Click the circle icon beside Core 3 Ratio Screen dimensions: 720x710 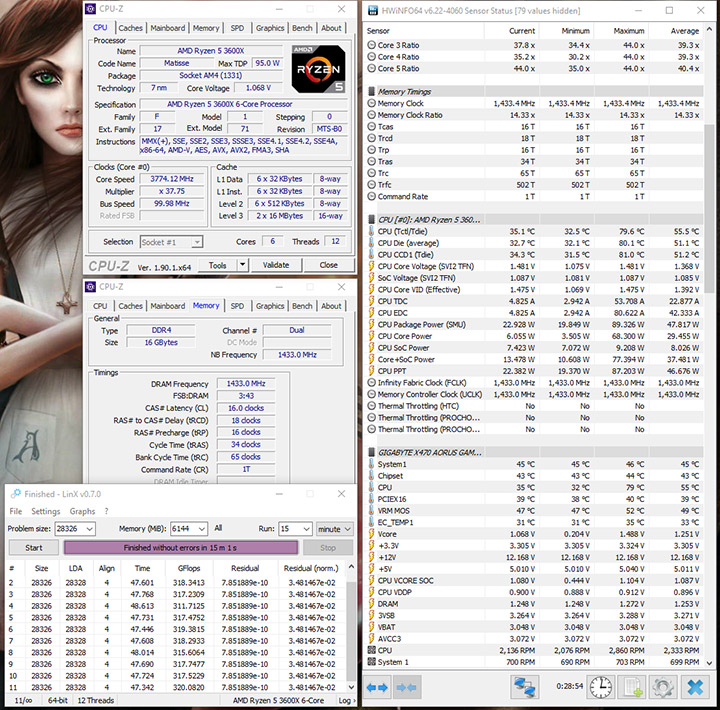[x=371, y=45]
